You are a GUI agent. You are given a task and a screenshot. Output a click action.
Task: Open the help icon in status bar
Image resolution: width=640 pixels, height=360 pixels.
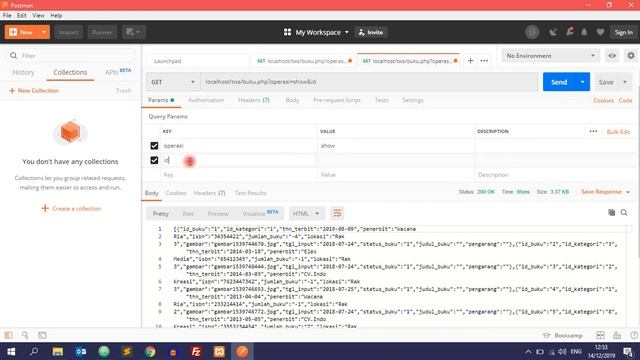point(634,335)
